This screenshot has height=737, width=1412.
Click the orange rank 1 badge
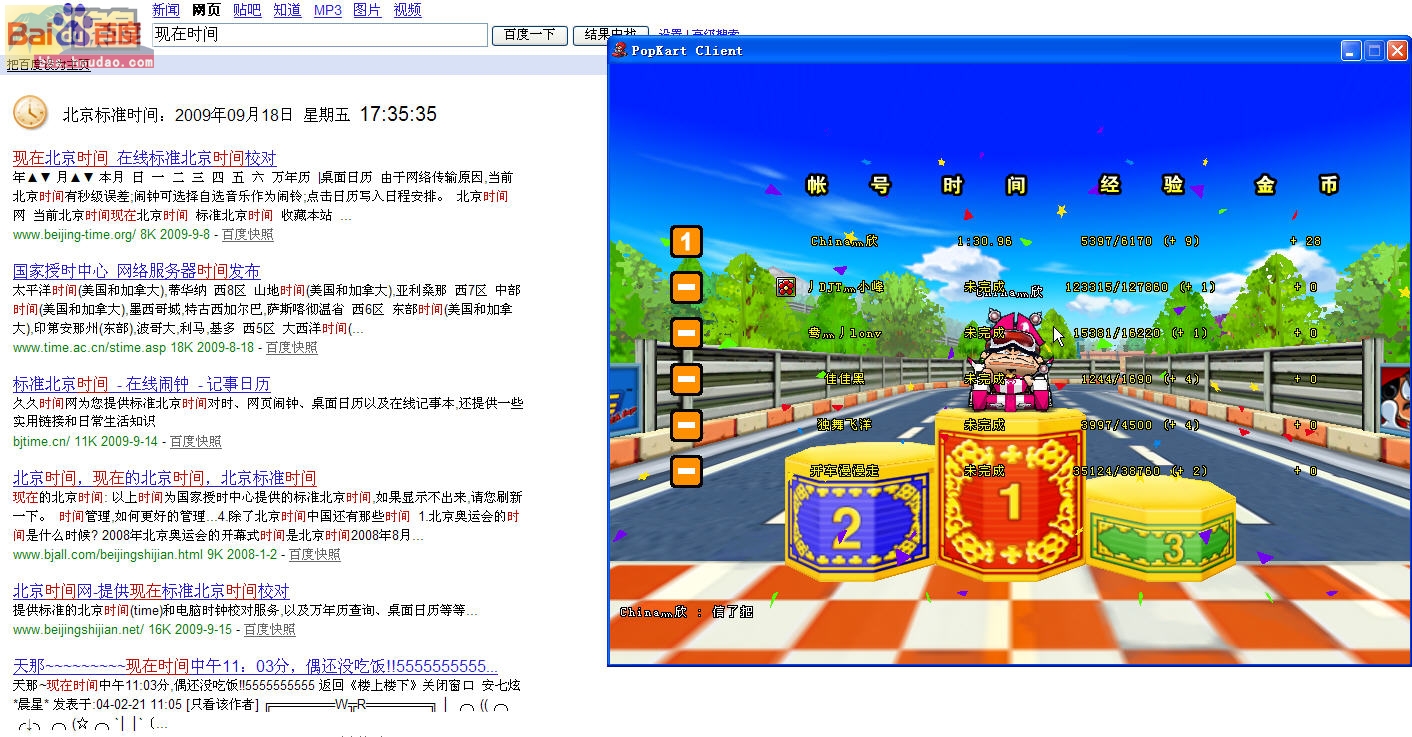(x=686, y=241)
